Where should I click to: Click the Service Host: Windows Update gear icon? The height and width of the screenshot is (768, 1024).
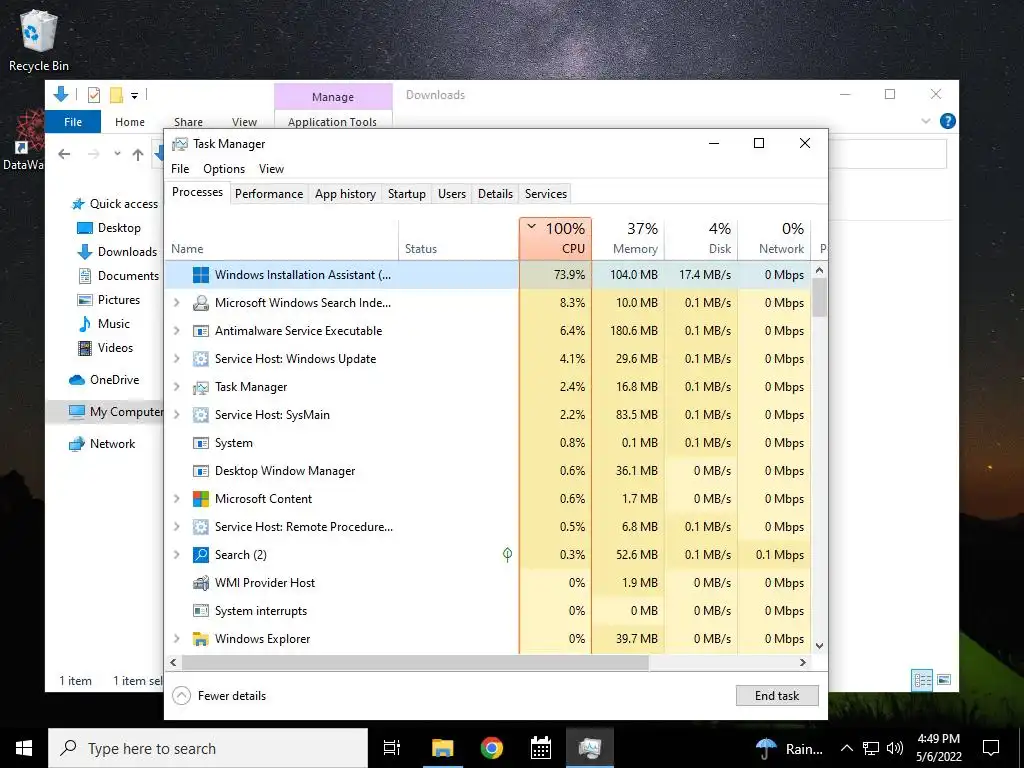[x=200, y=359]
